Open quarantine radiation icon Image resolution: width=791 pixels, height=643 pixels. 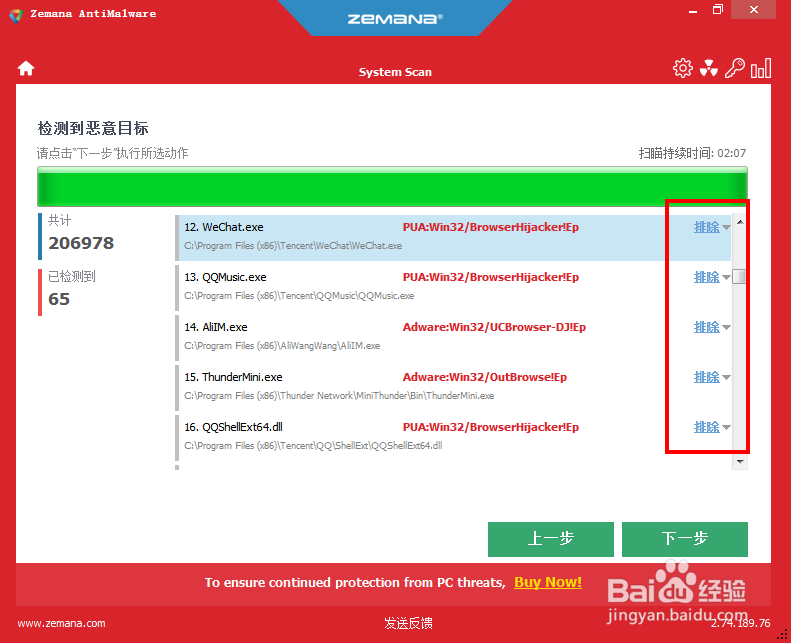point(709,68)
